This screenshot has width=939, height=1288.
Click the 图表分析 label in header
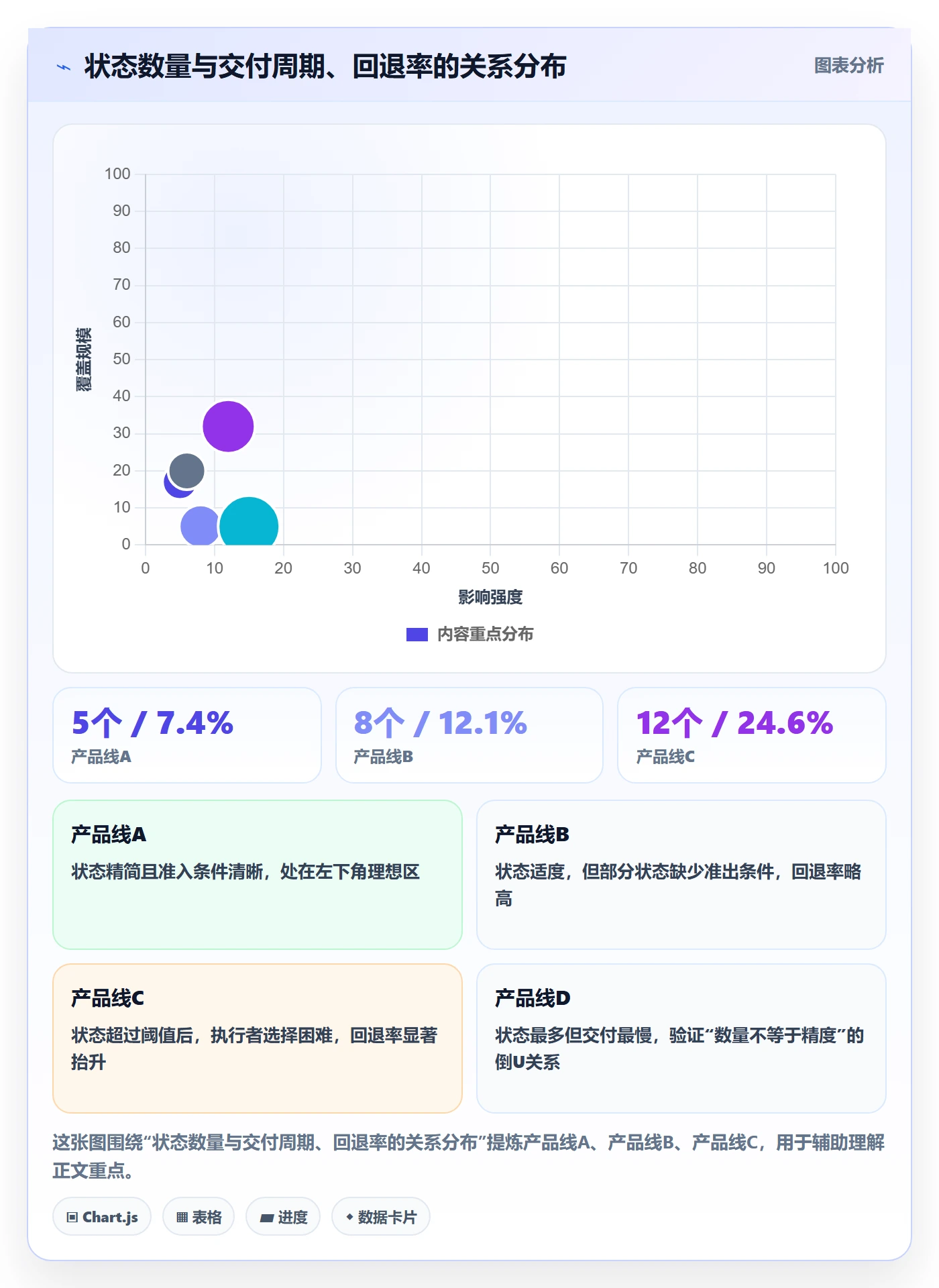(848, 66)
